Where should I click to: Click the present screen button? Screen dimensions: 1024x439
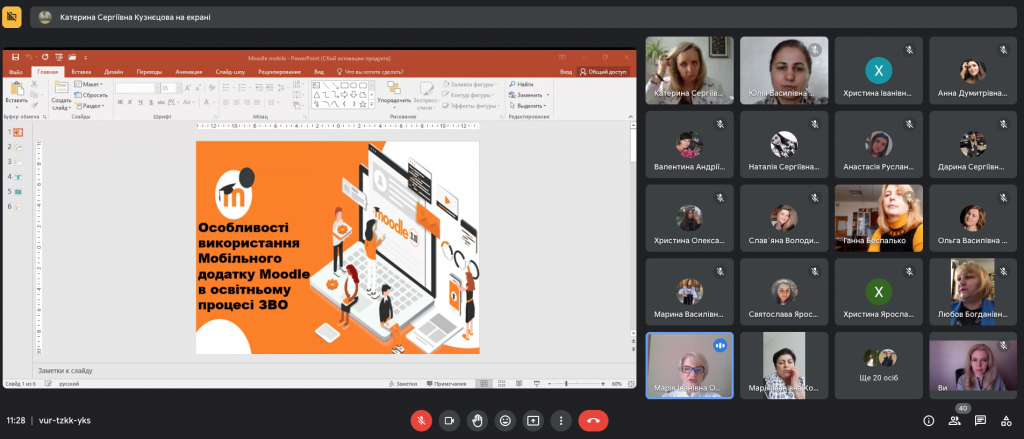click(533, 421)
